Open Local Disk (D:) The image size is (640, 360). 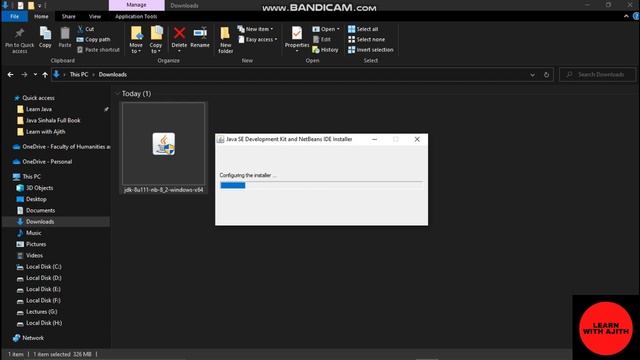pos(39,278)
